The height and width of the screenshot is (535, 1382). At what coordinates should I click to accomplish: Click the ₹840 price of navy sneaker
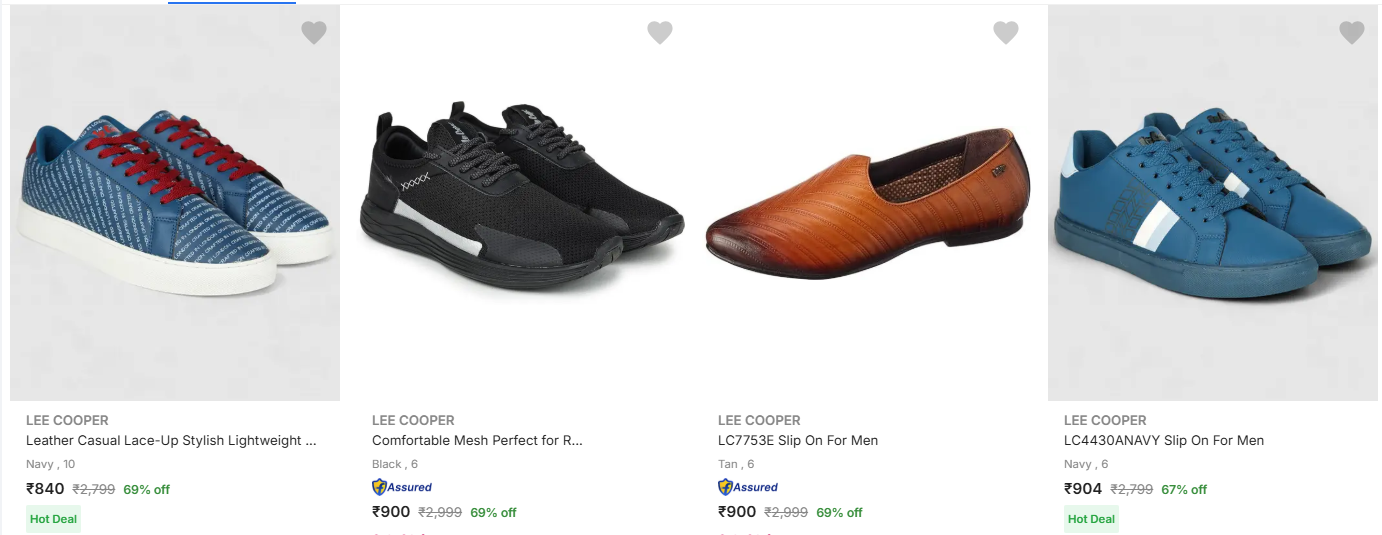pos(45,489)
